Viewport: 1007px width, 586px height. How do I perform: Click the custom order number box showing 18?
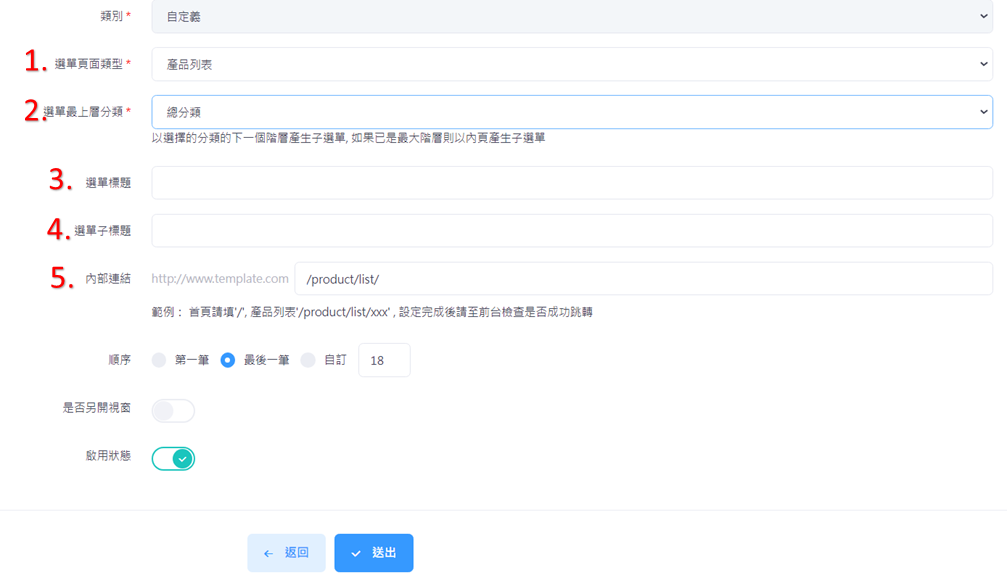(x=384, y=360)
